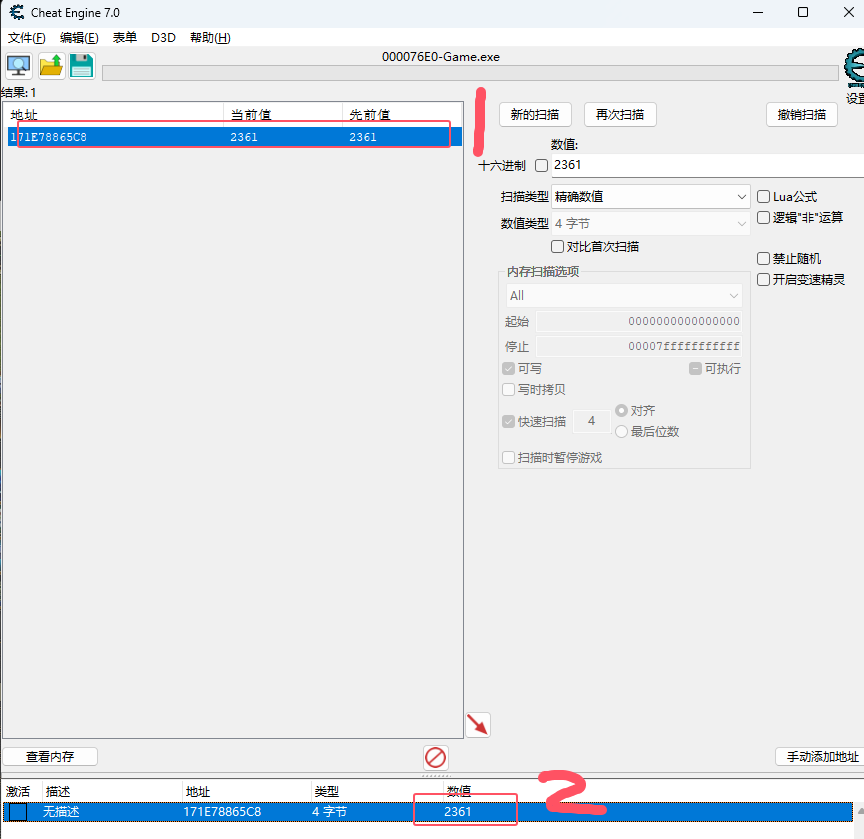864x839 pixels.
Task: Click the 类型 column header
Action: (x=377, y=792)
